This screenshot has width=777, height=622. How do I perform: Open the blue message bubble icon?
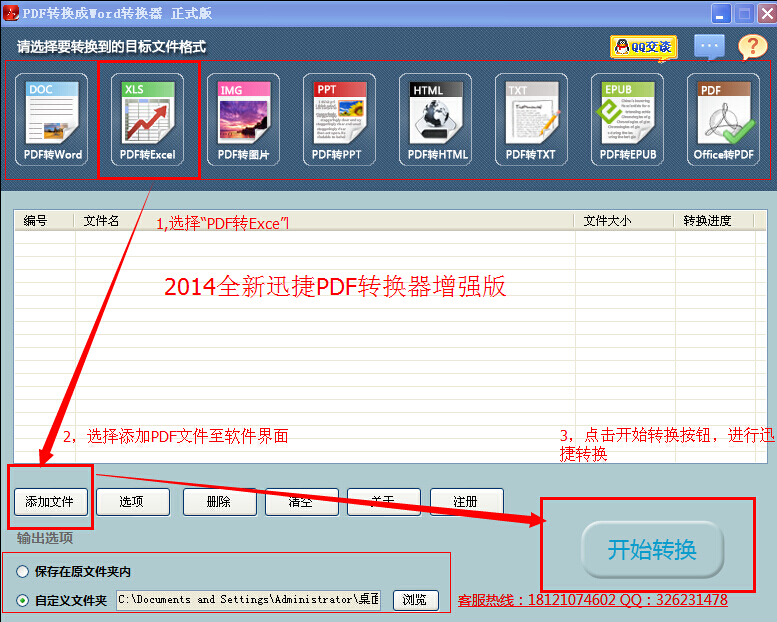coord(709,47)
